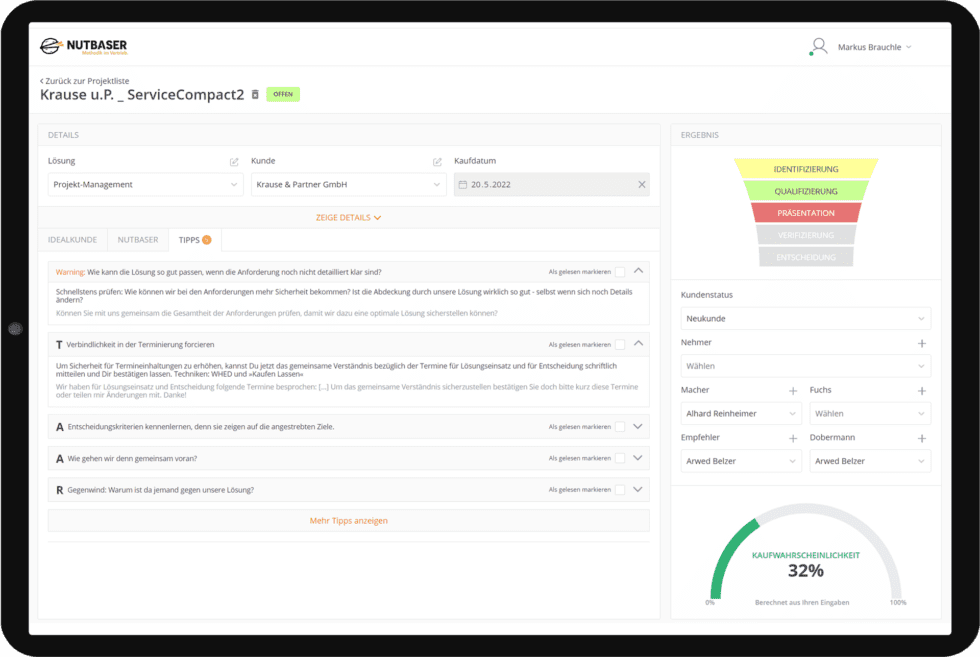Click 'Mehr Tipps anzeigen' button
Screen dimensions: 980x657
(x=348, y=520)
